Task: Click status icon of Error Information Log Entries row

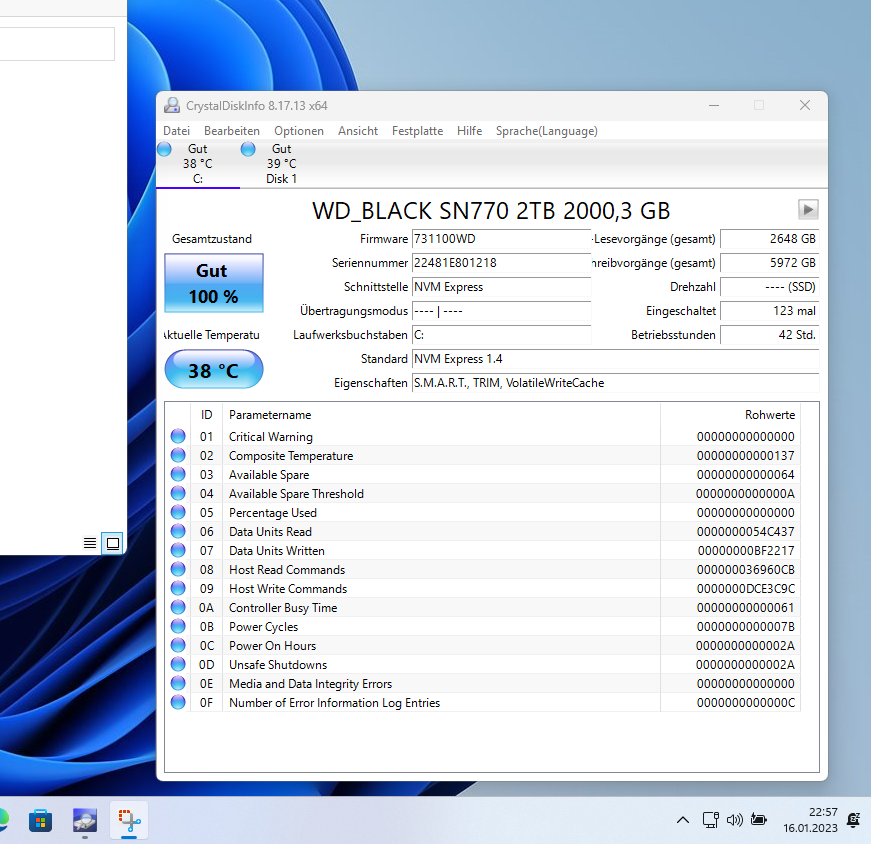Action: [178, 702]
